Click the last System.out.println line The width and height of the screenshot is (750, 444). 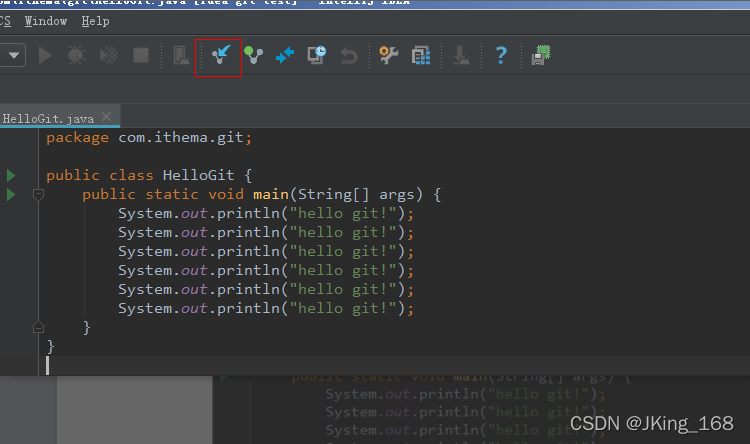pyautogui.click(x=266, y=309)
